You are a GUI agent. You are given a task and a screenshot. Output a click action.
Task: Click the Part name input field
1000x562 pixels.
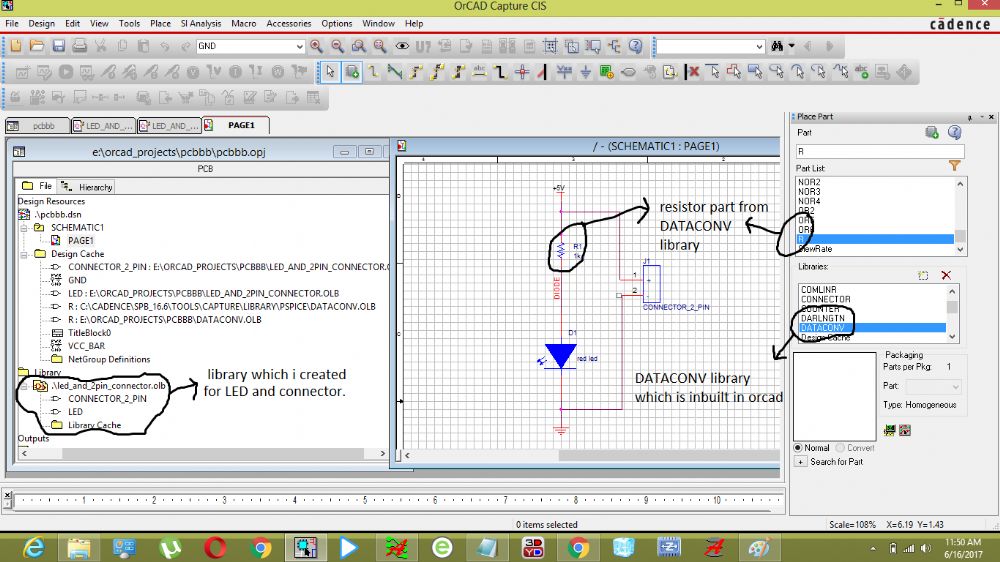[880, 151]
